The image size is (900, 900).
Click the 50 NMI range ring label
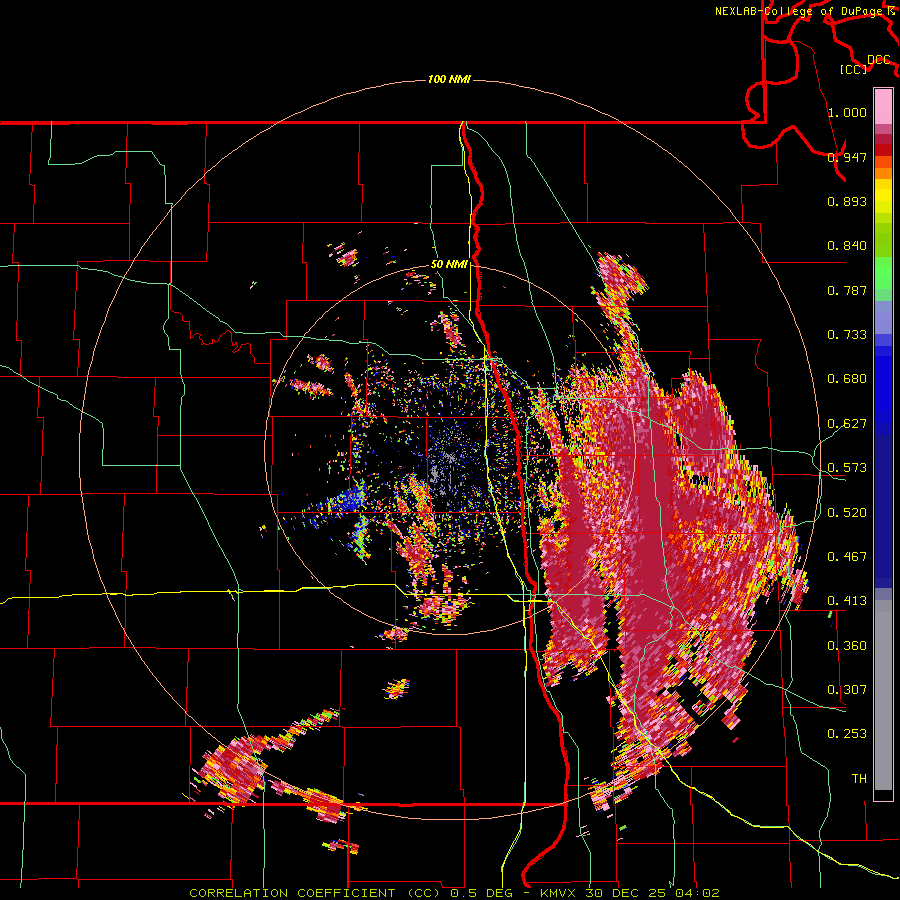pos(449,265)
